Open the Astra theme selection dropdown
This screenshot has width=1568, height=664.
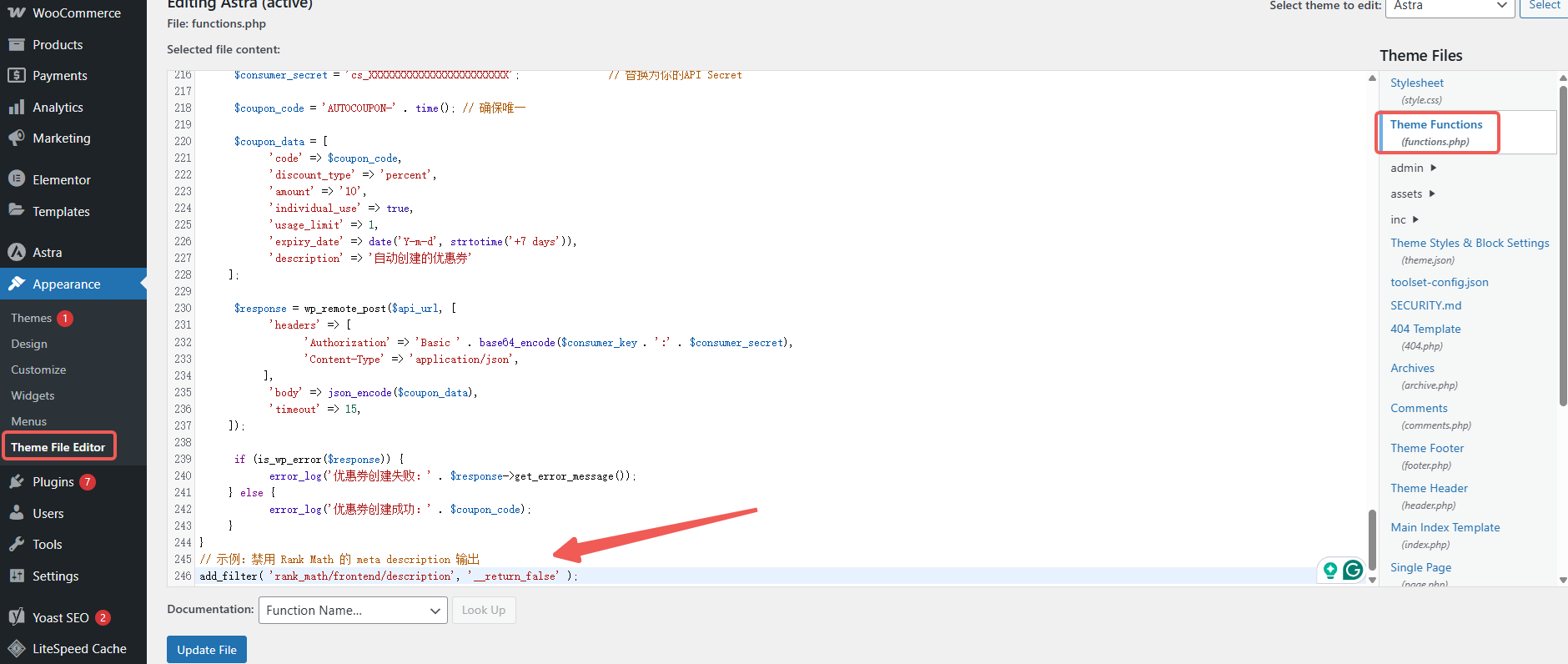coord(1450,6)
